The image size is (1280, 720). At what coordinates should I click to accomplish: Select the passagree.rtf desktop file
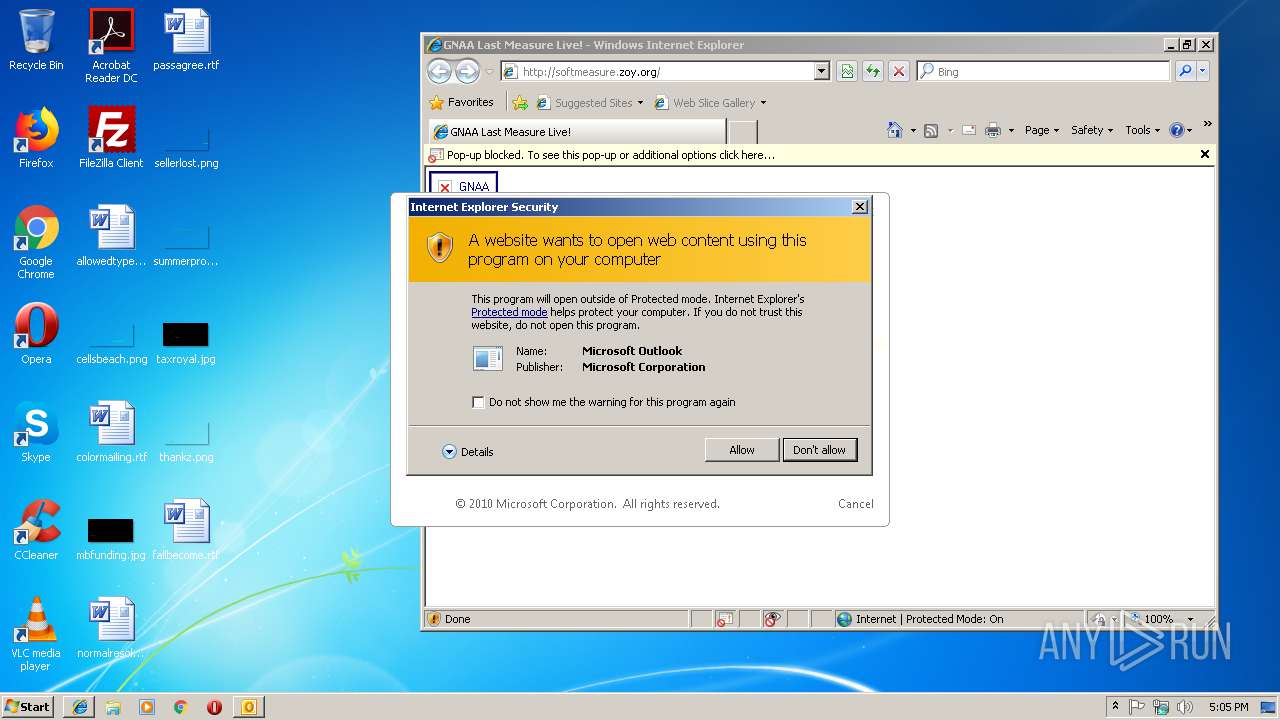[x=186, y=41]
